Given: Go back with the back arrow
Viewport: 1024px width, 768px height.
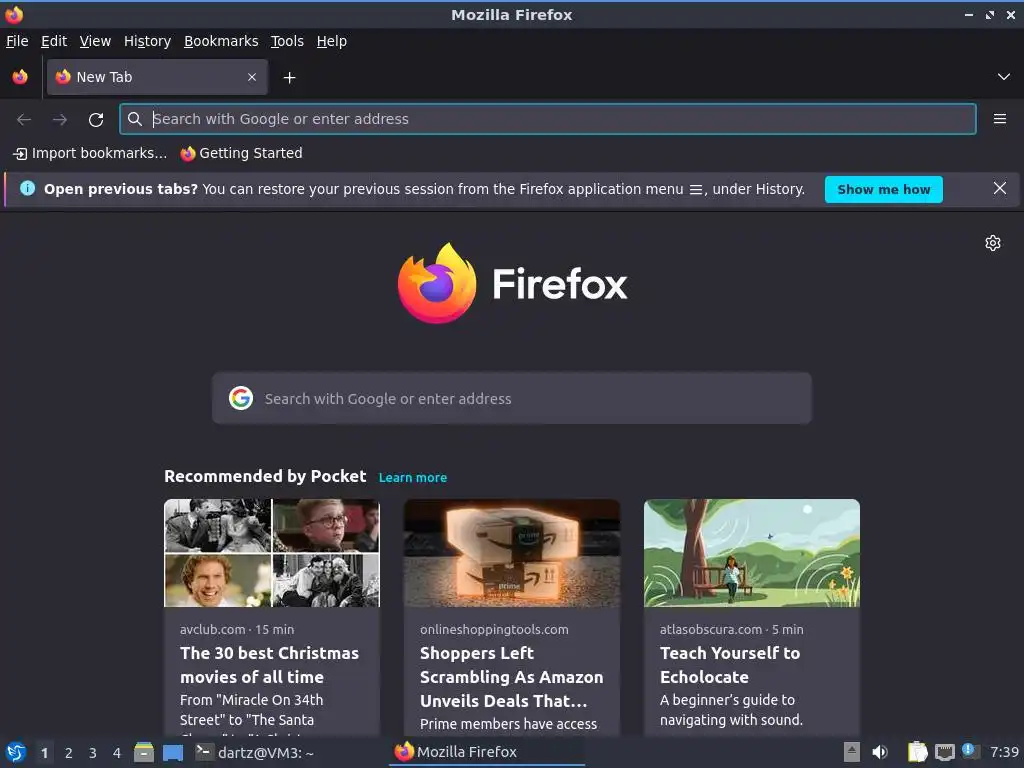Looking at the screenshot, I should coord(24,120).
